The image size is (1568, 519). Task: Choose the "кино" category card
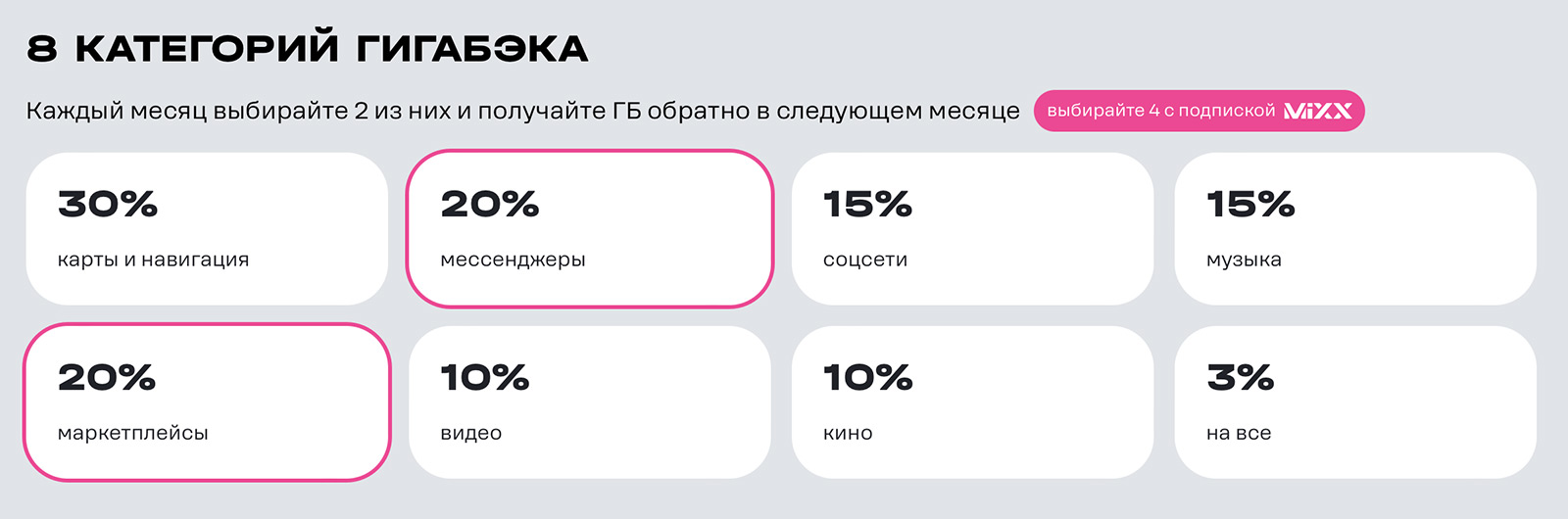972,401
